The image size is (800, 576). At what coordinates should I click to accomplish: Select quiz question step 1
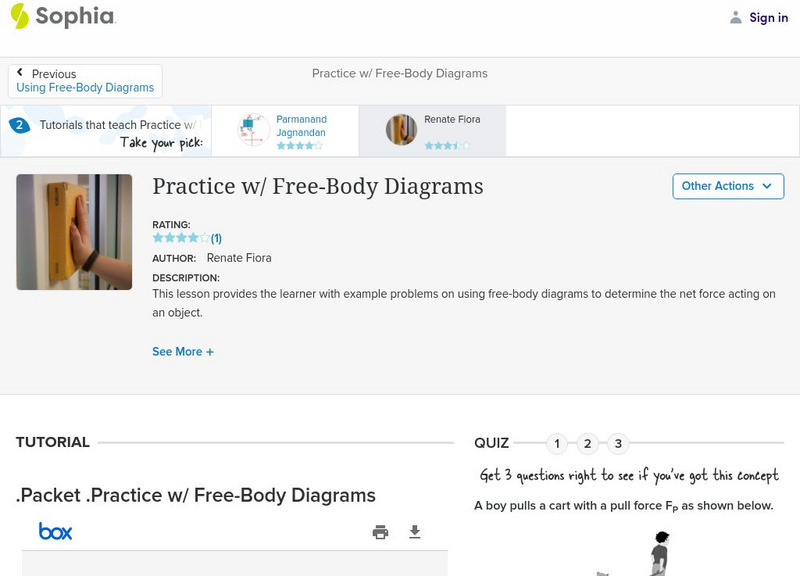point(556,443)
